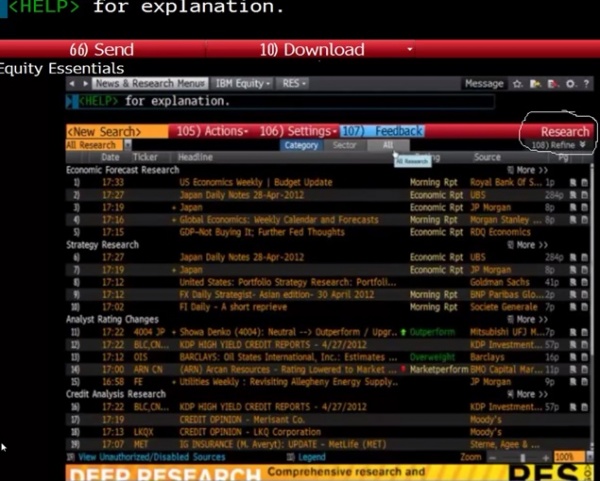
Task: Open CREDIT OPINION - Merisant Co. headline
Action: 242,420
